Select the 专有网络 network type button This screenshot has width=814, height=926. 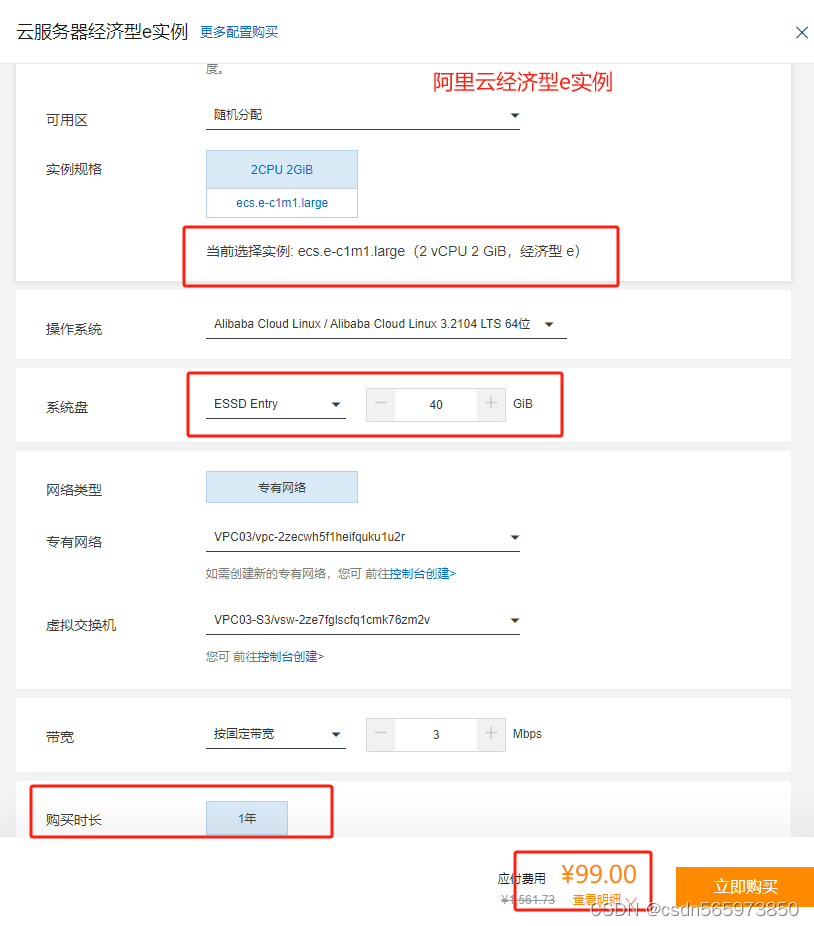tap(282, 487)
